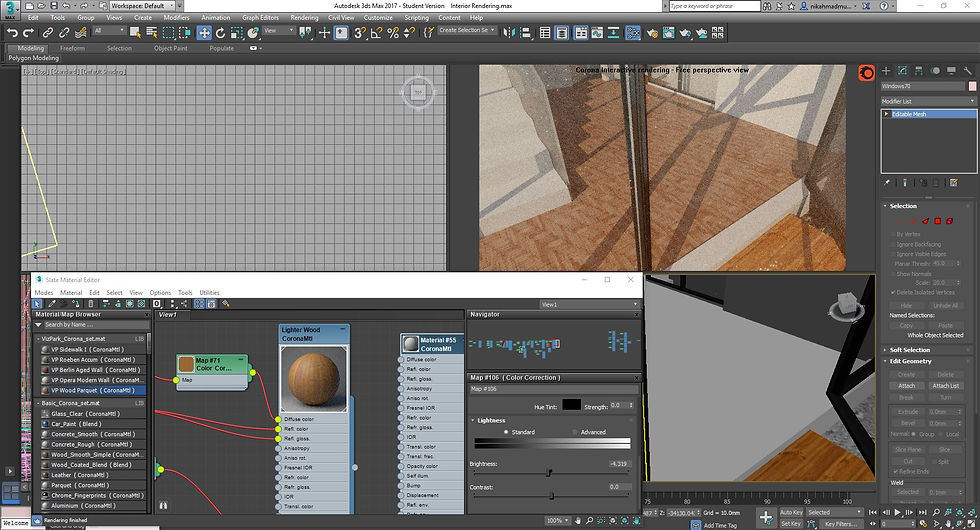Select the Select and Link tool
This screenshot has height=530, width=980.
48,32
